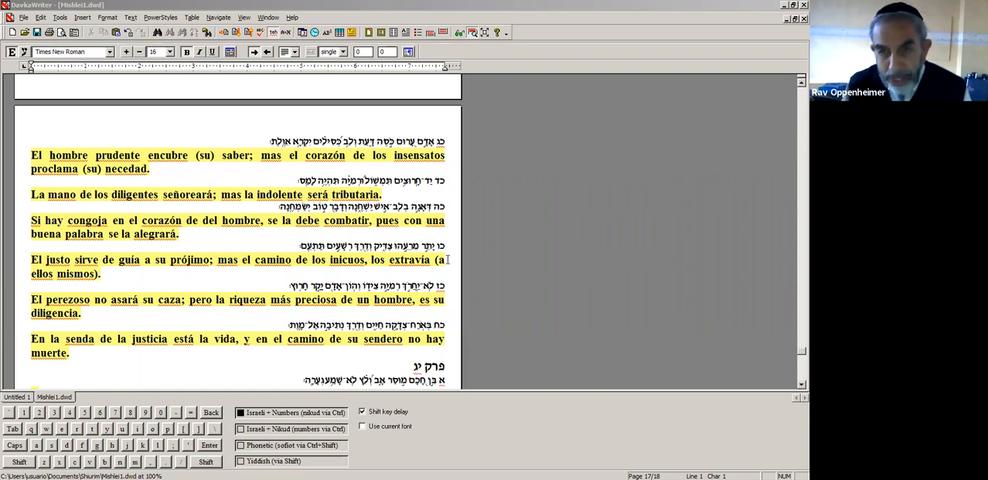Click the on-screen Enter key
This screenshot has width=988, height=480.
coord(209,445)
